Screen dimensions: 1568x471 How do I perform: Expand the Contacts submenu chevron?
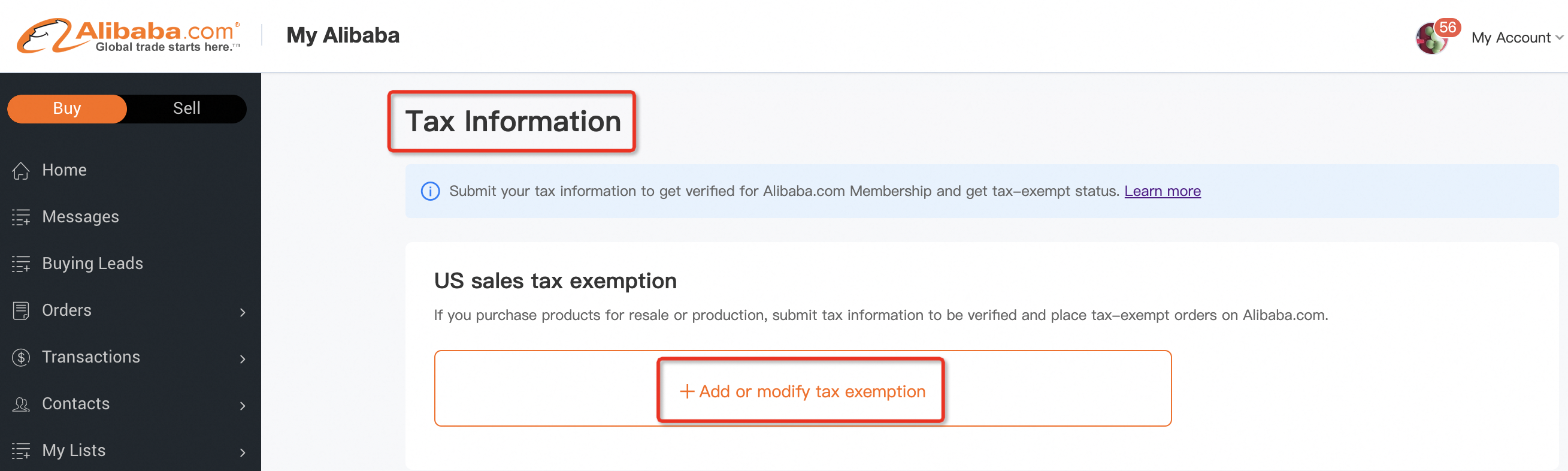pos(242,406)
